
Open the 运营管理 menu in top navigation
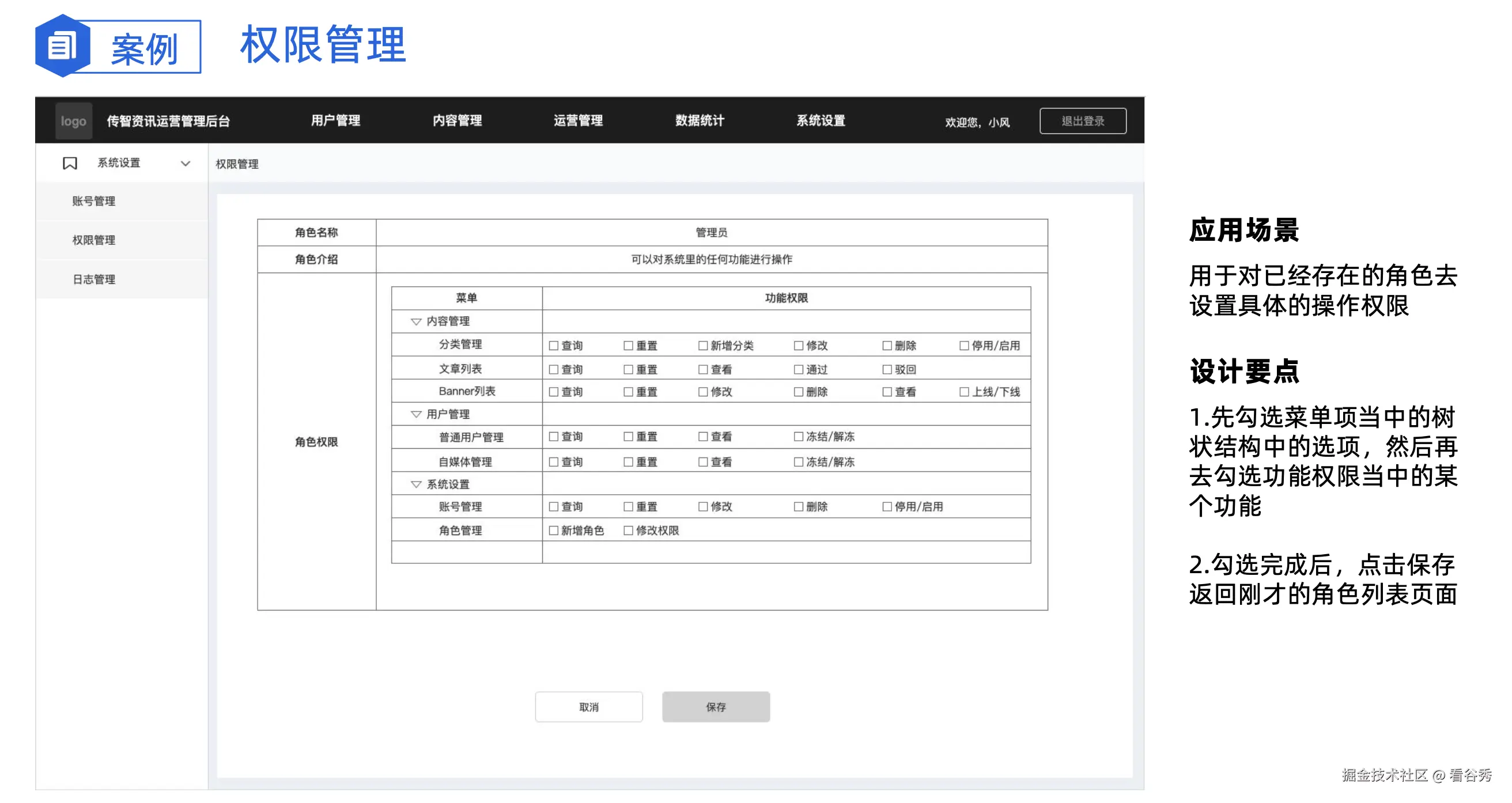coord(578,120)
